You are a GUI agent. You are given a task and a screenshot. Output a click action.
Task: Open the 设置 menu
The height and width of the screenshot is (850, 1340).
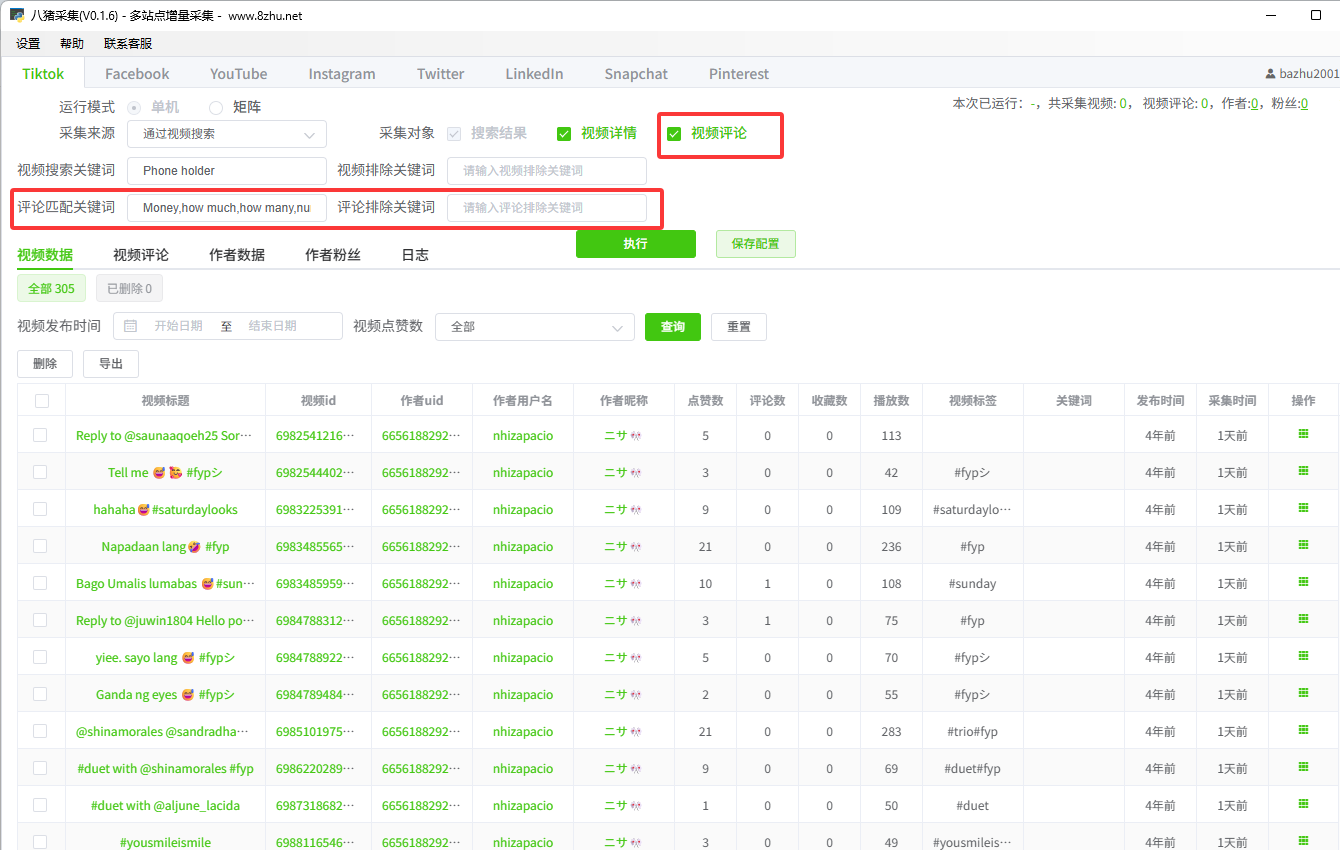(x=28, y=44)
